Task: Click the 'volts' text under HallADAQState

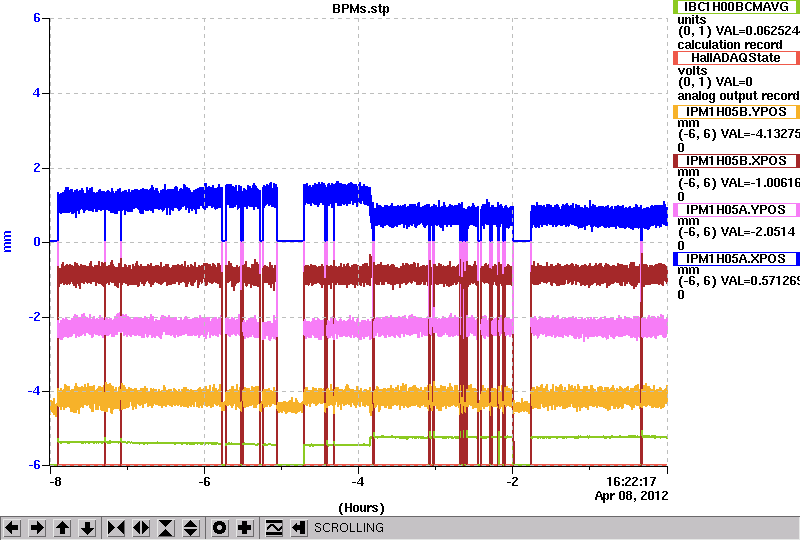Action: click(692, 70)
